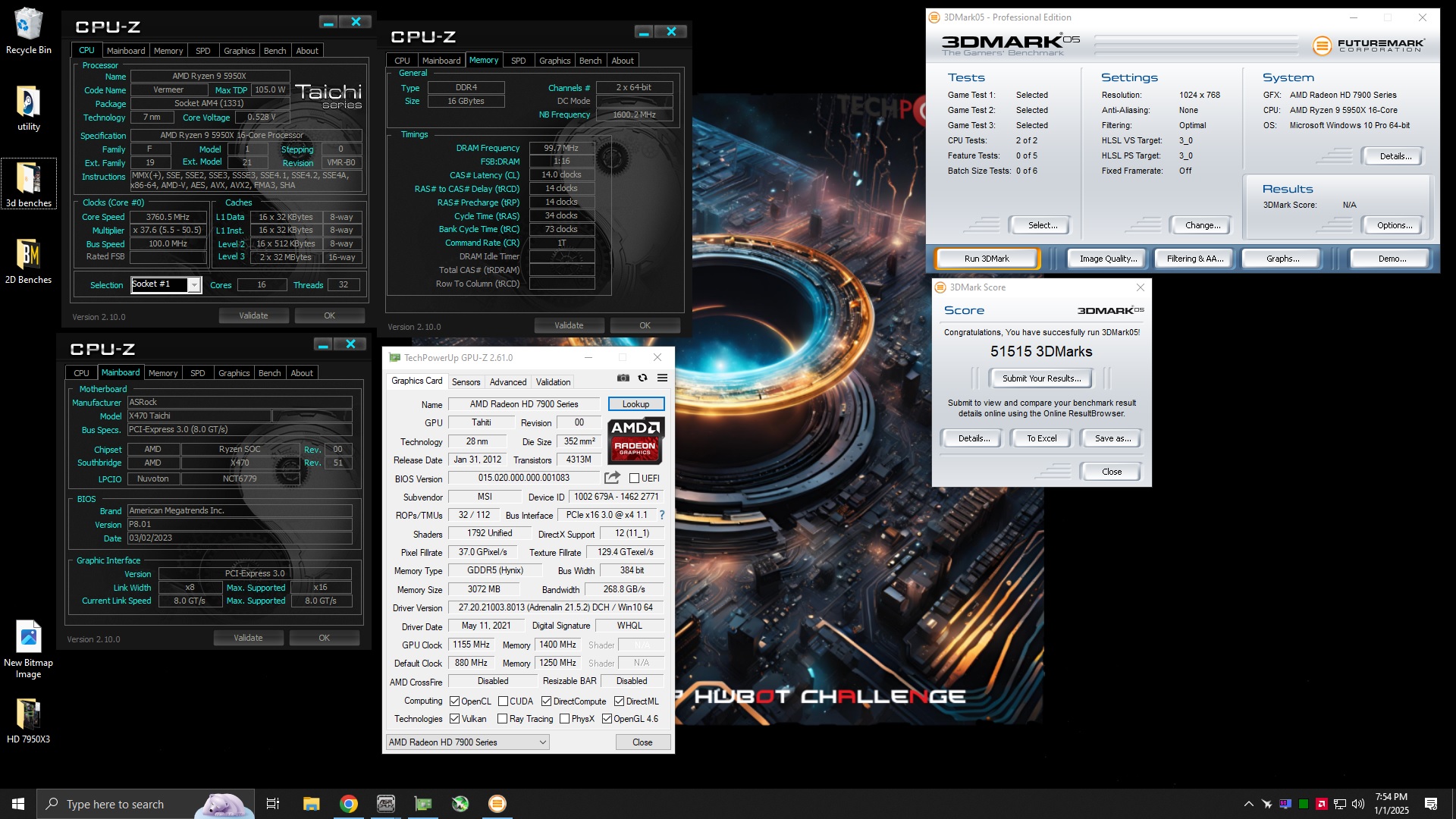Click Options... under Results in 3DMark05
Image resolution: width=1456 pixels, height=819 pixels.
tap(1394, 225)
